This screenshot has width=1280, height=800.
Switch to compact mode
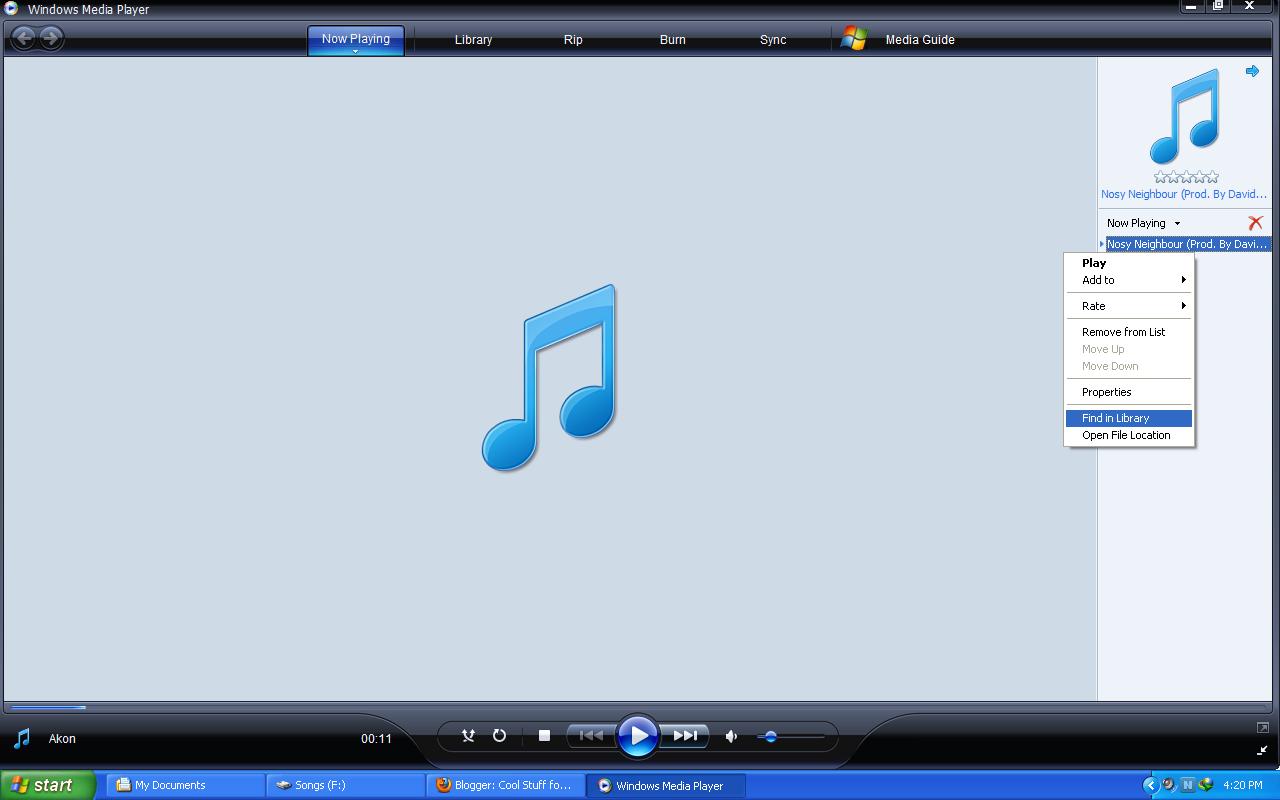click(1262, 750)
